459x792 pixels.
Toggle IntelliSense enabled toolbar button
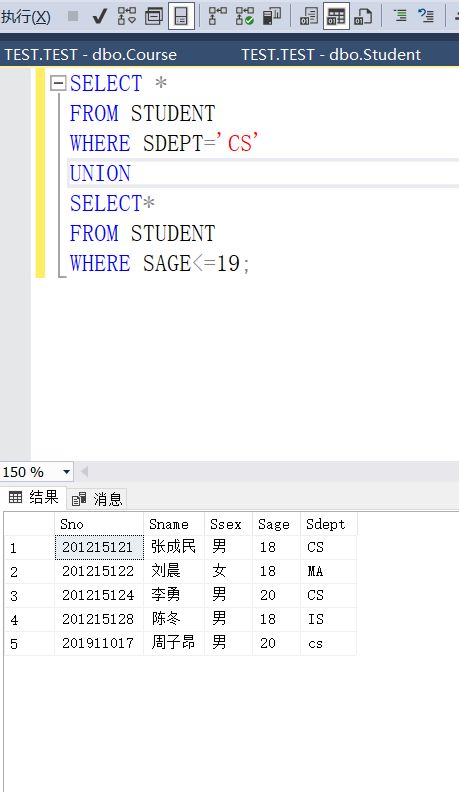(x=181, y=16)
